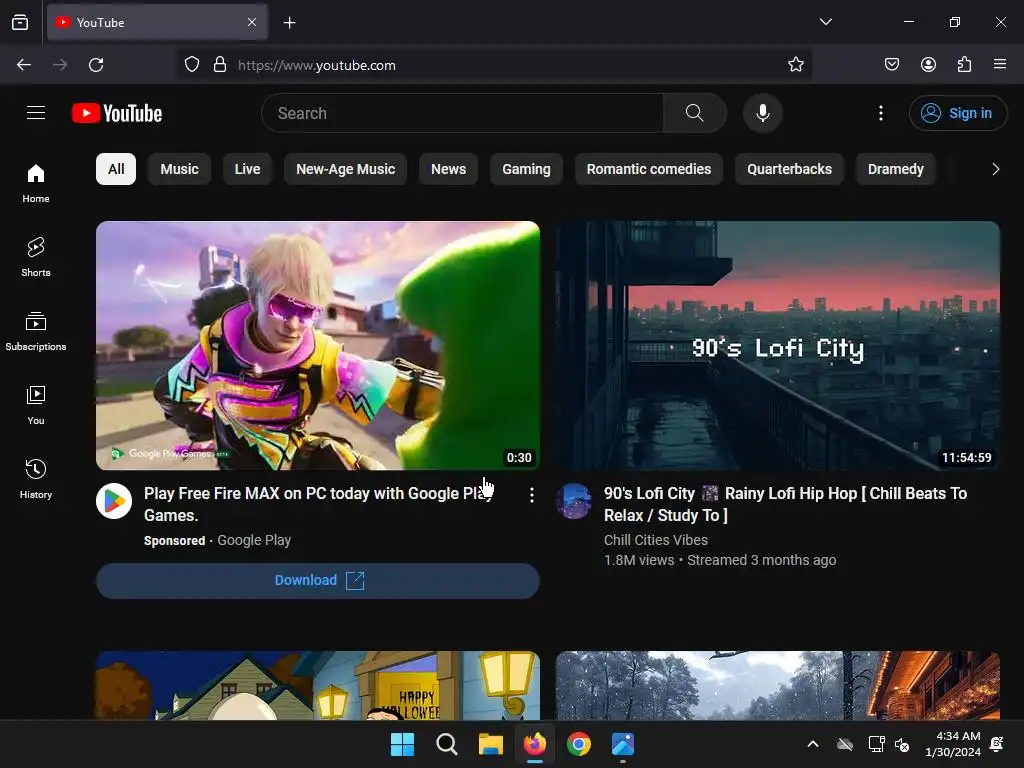The width and height of the screenshot is (1024, 768).
Task: Open the Windows Start menu
Action: click(402, 744)
